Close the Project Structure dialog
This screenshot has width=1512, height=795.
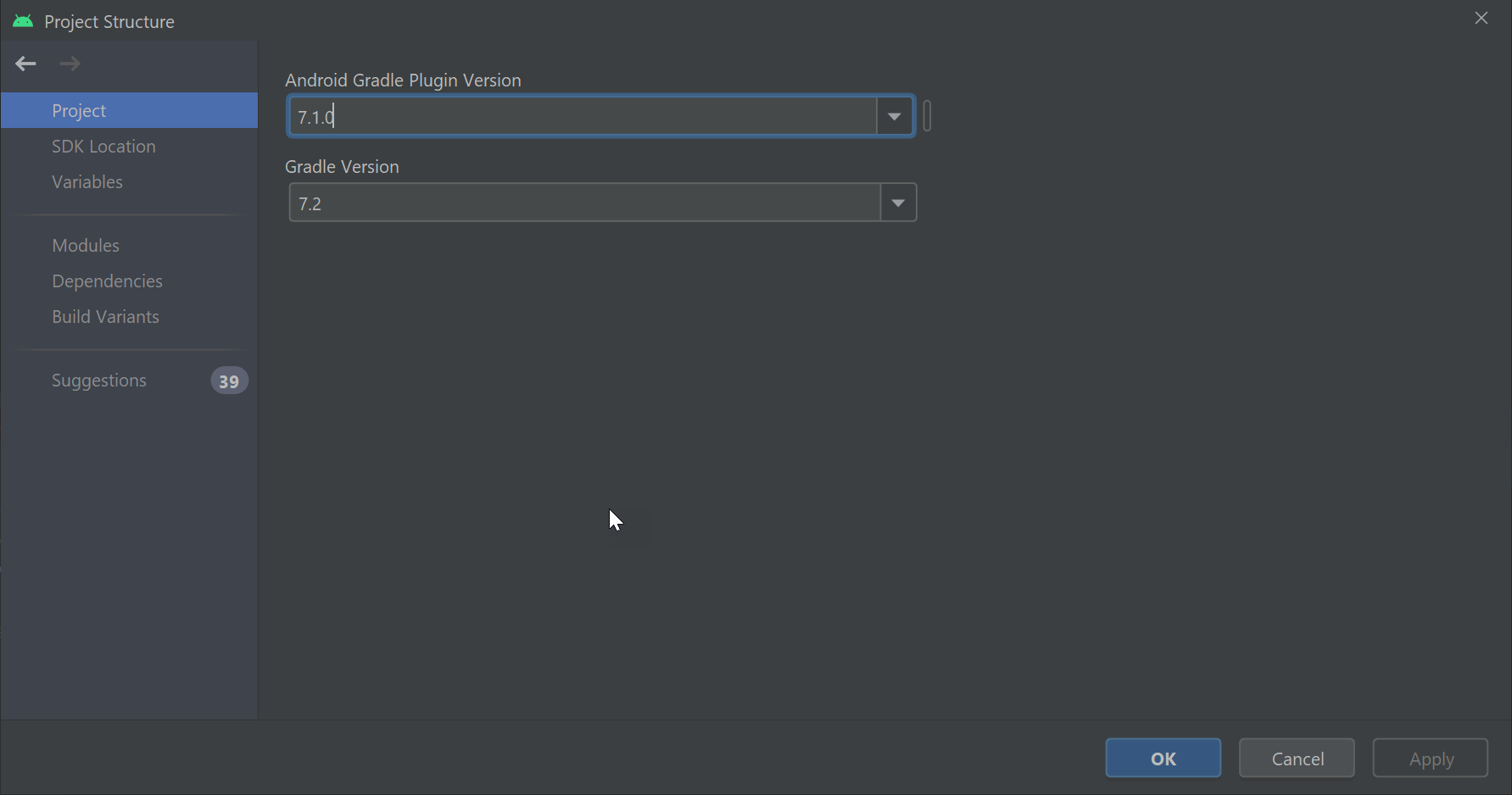1481,18
